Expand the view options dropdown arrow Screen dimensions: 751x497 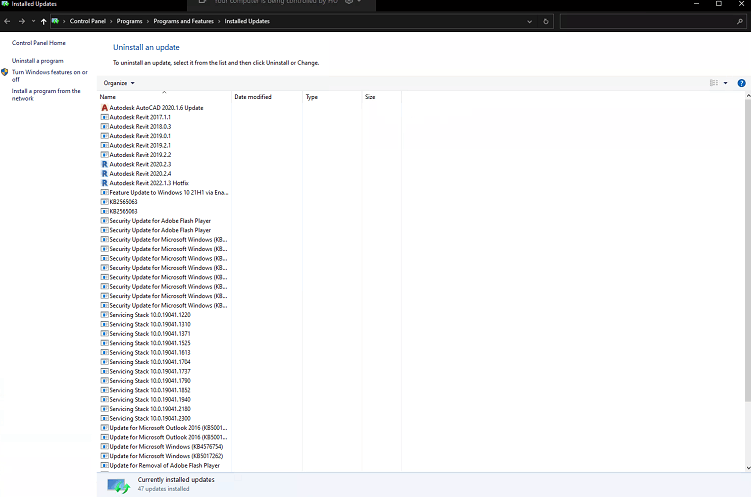[x=726, y=83]
